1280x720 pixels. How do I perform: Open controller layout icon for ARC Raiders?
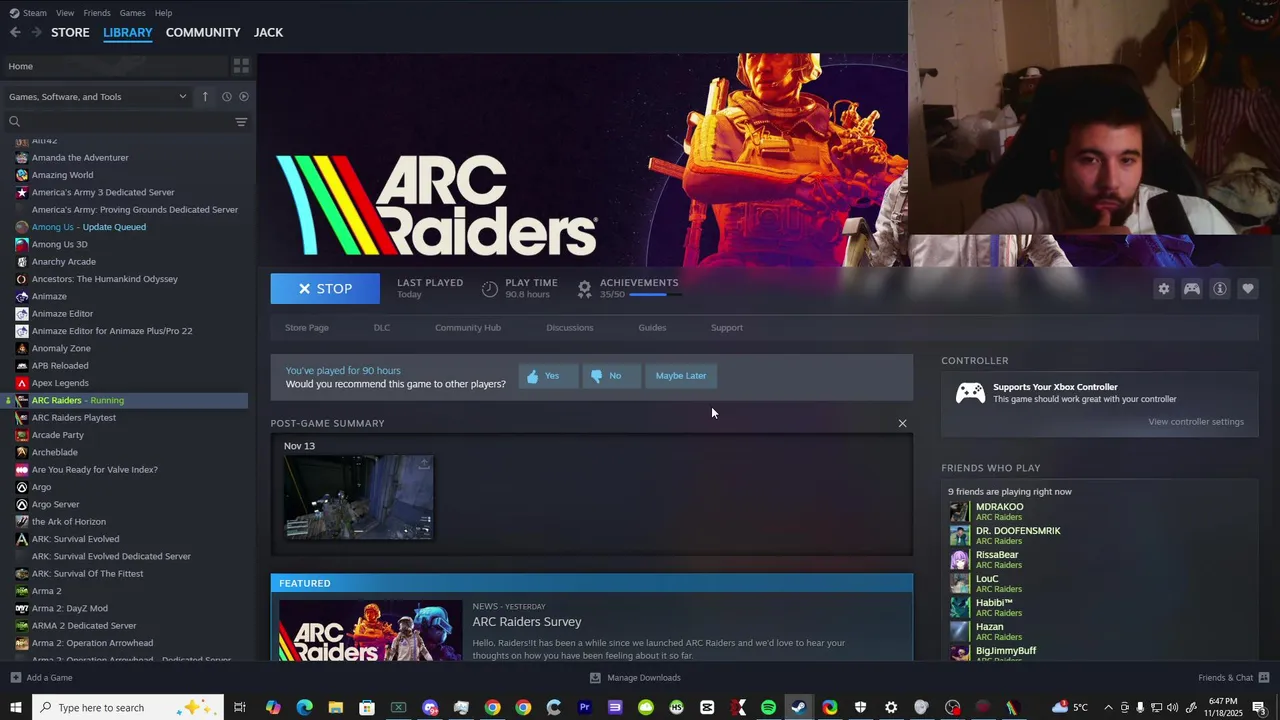tap(1192, 289)
